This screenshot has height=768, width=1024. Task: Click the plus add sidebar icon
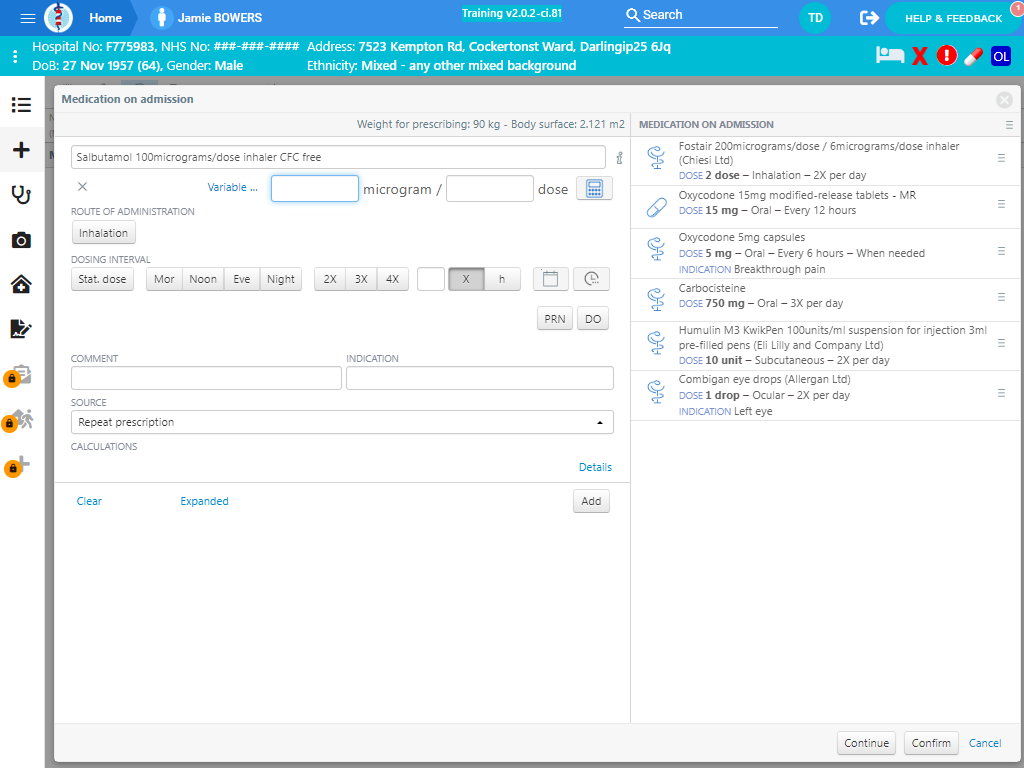coord(21,150)
